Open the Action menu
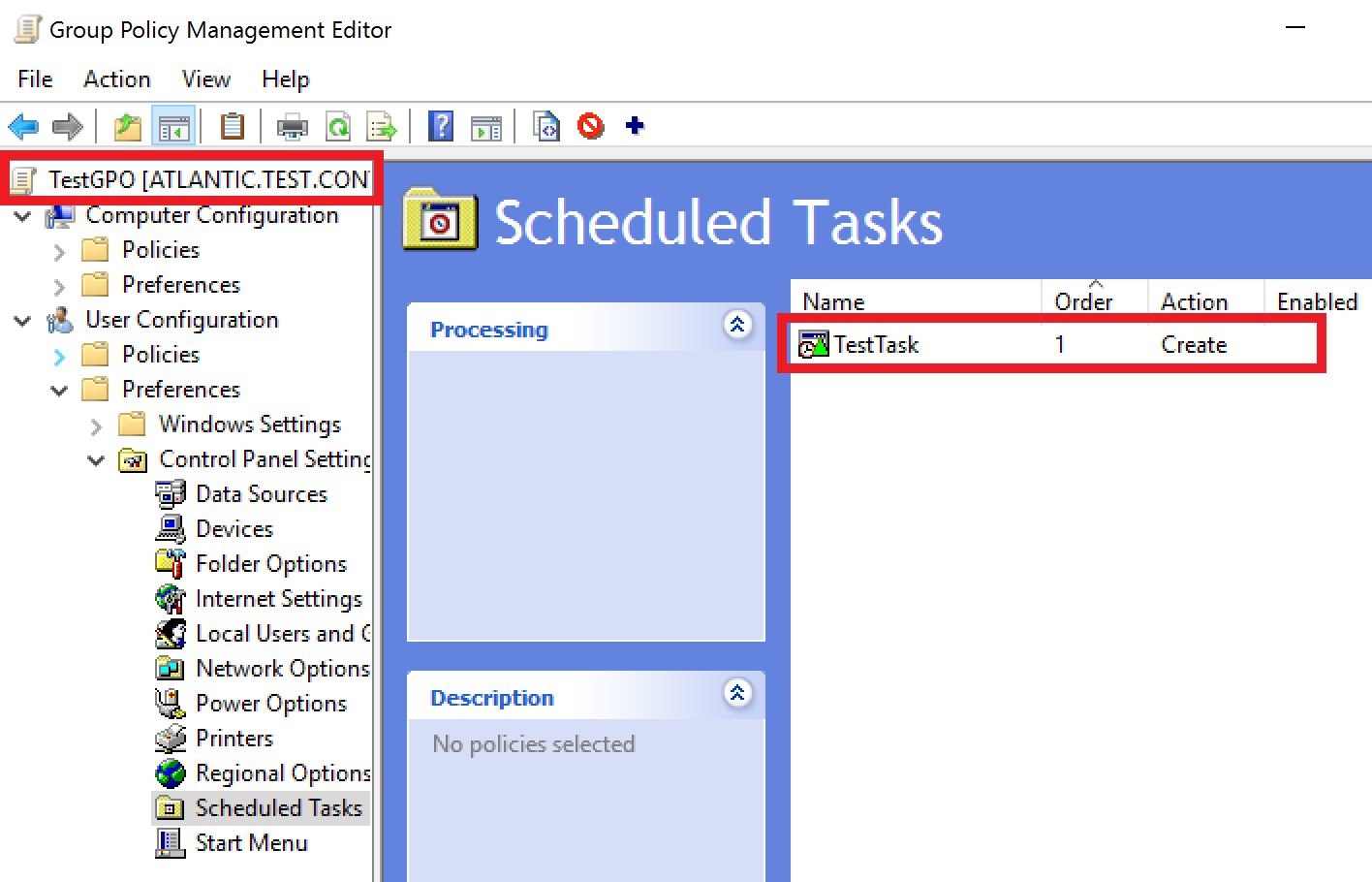This screenshot has width=1372, height=882. pos(117,79)
